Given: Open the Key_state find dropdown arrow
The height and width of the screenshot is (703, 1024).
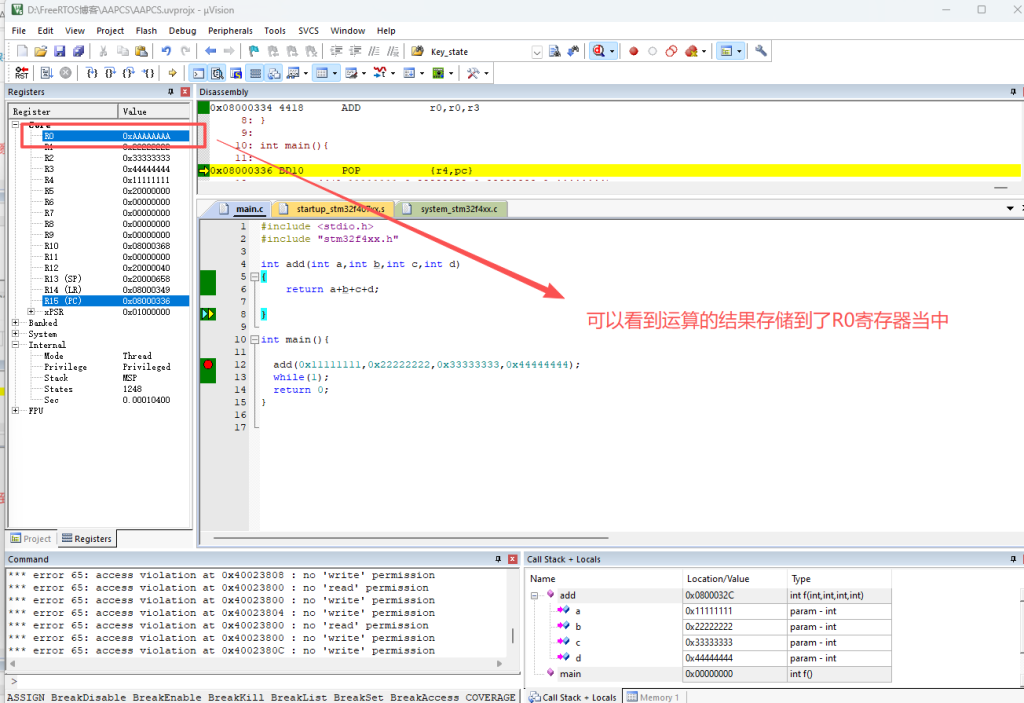Looking at the screenshot, I should (537, 52).
